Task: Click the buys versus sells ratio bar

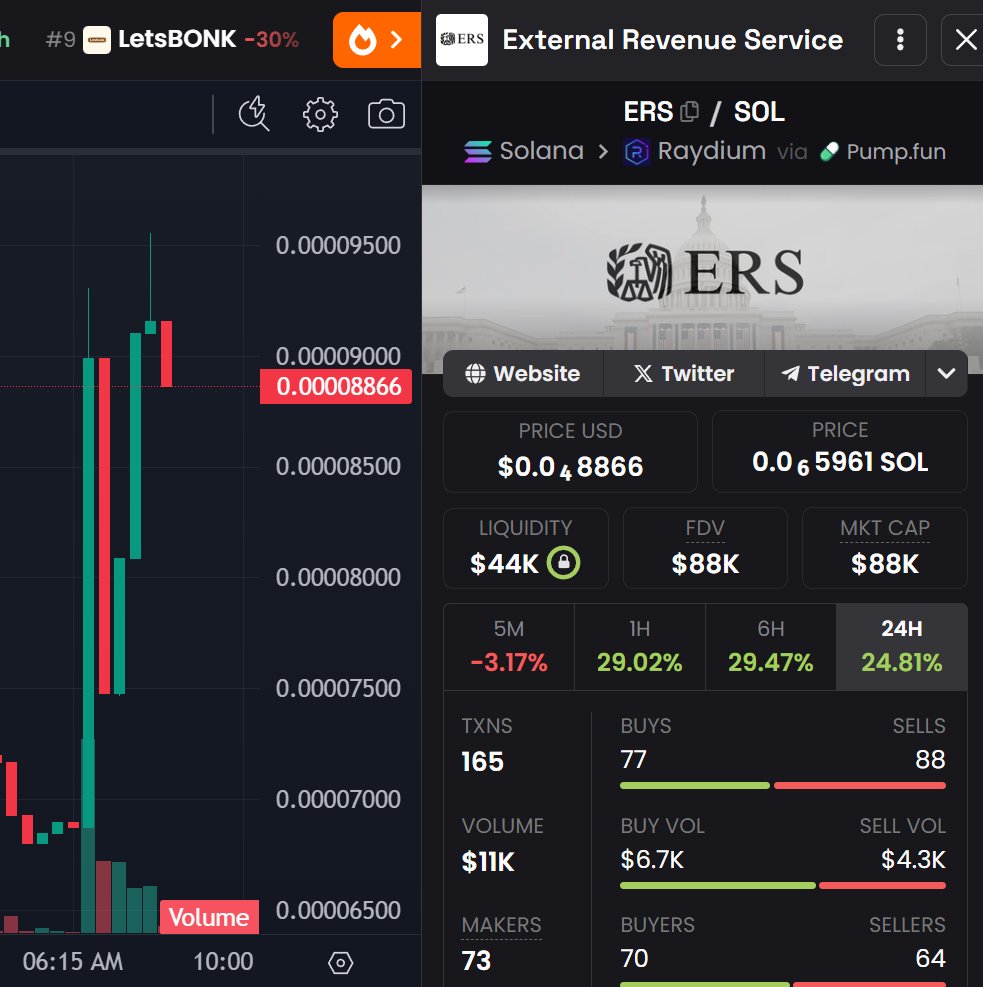Action: coord(783,785)
